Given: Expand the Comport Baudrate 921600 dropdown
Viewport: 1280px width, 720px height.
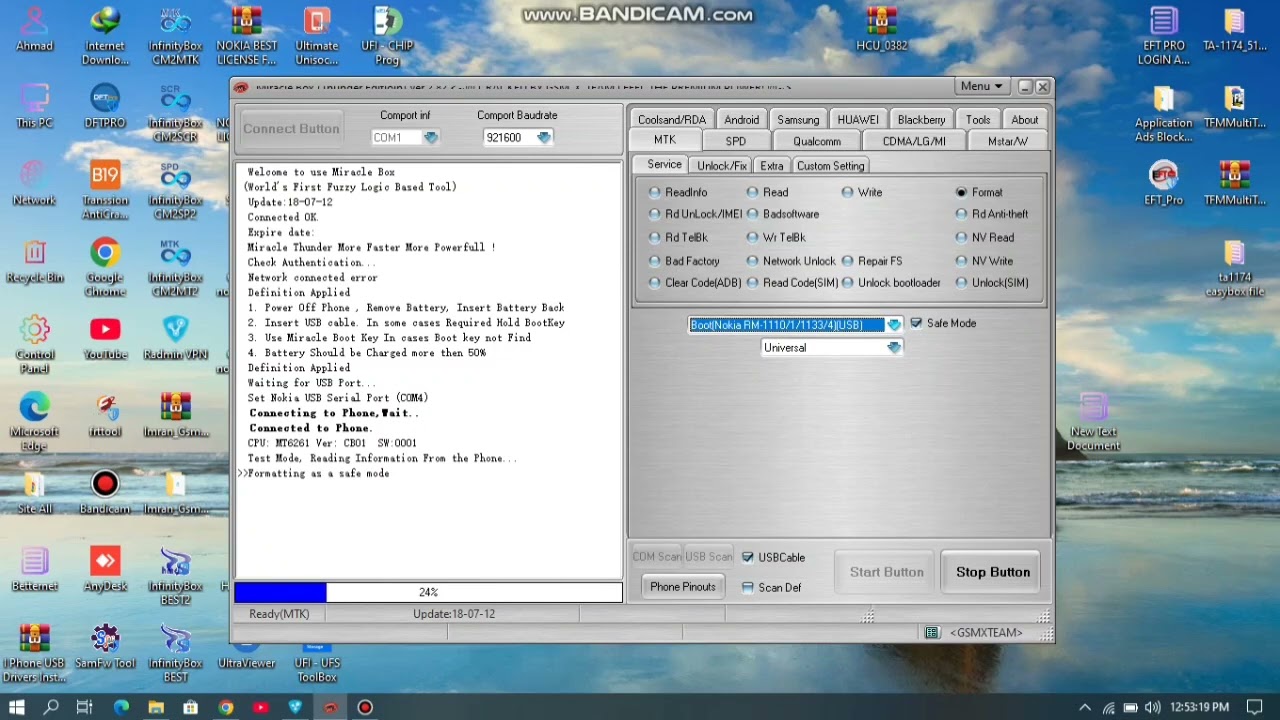Looking at the screenshot, I should click(543, 138).
